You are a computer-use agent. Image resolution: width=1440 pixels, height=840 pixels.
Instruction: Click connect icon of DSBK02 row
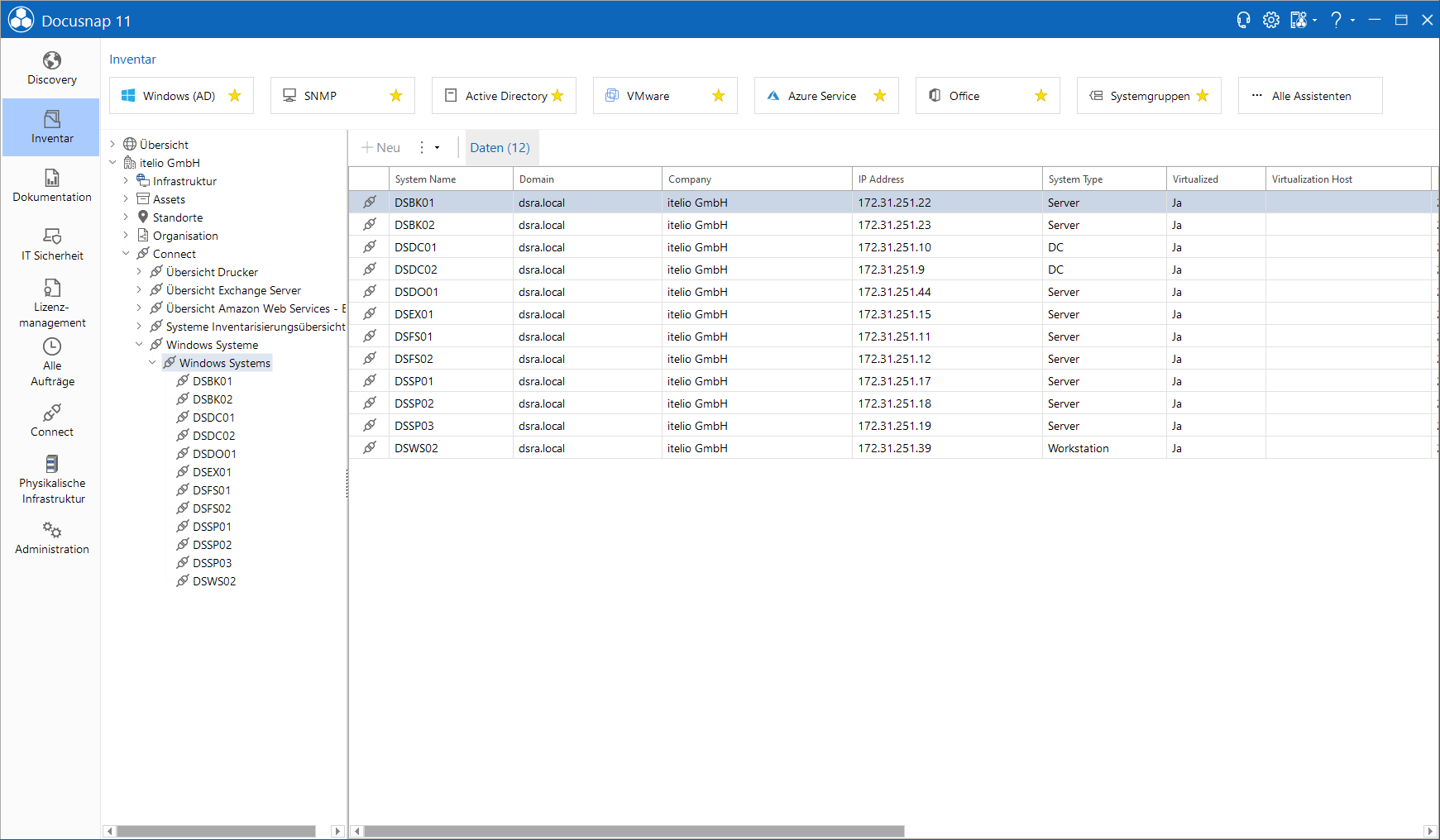coord(370,225)
